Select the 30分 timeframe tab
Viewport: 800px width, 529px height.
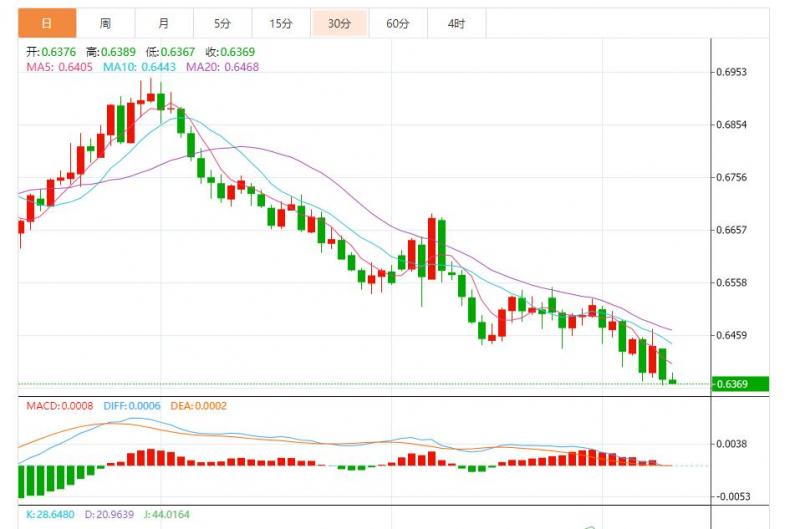(339, 23)
